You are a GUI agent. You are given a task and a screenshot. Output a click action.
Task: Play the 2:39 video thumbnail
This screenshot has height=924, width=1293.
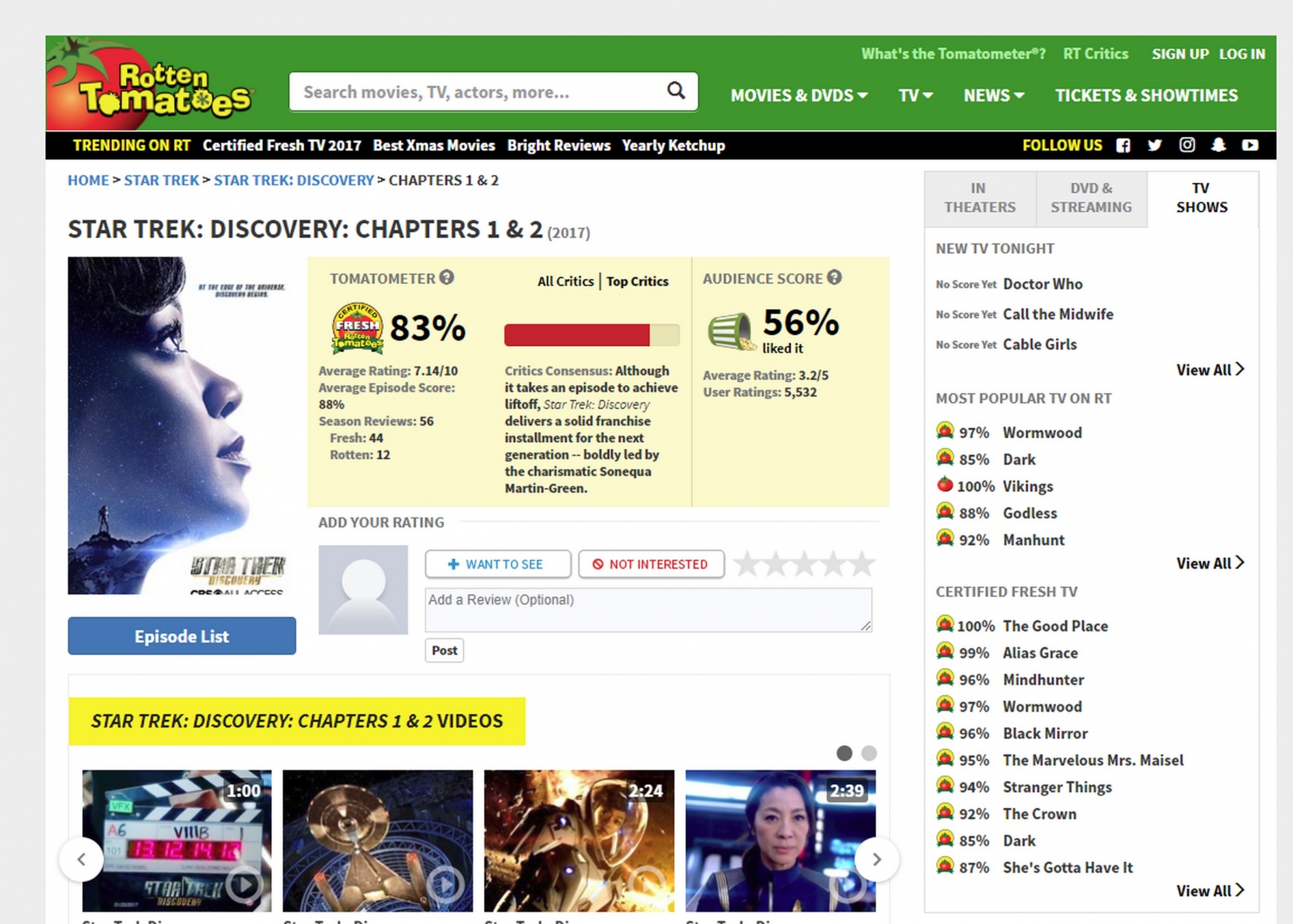(780, 841)
